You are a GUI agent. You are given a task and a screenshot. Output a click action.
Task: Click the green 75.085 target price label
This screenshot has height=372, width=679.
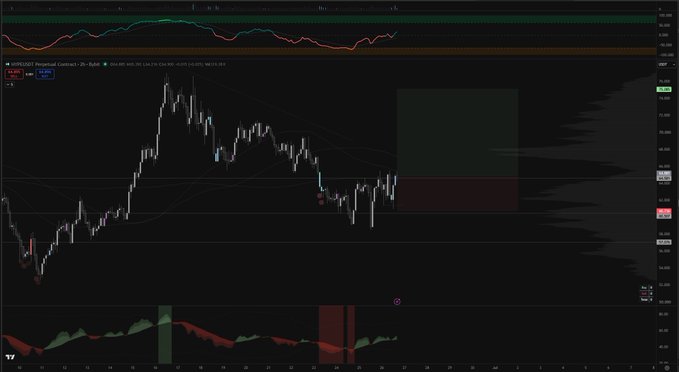click(664, 89)
